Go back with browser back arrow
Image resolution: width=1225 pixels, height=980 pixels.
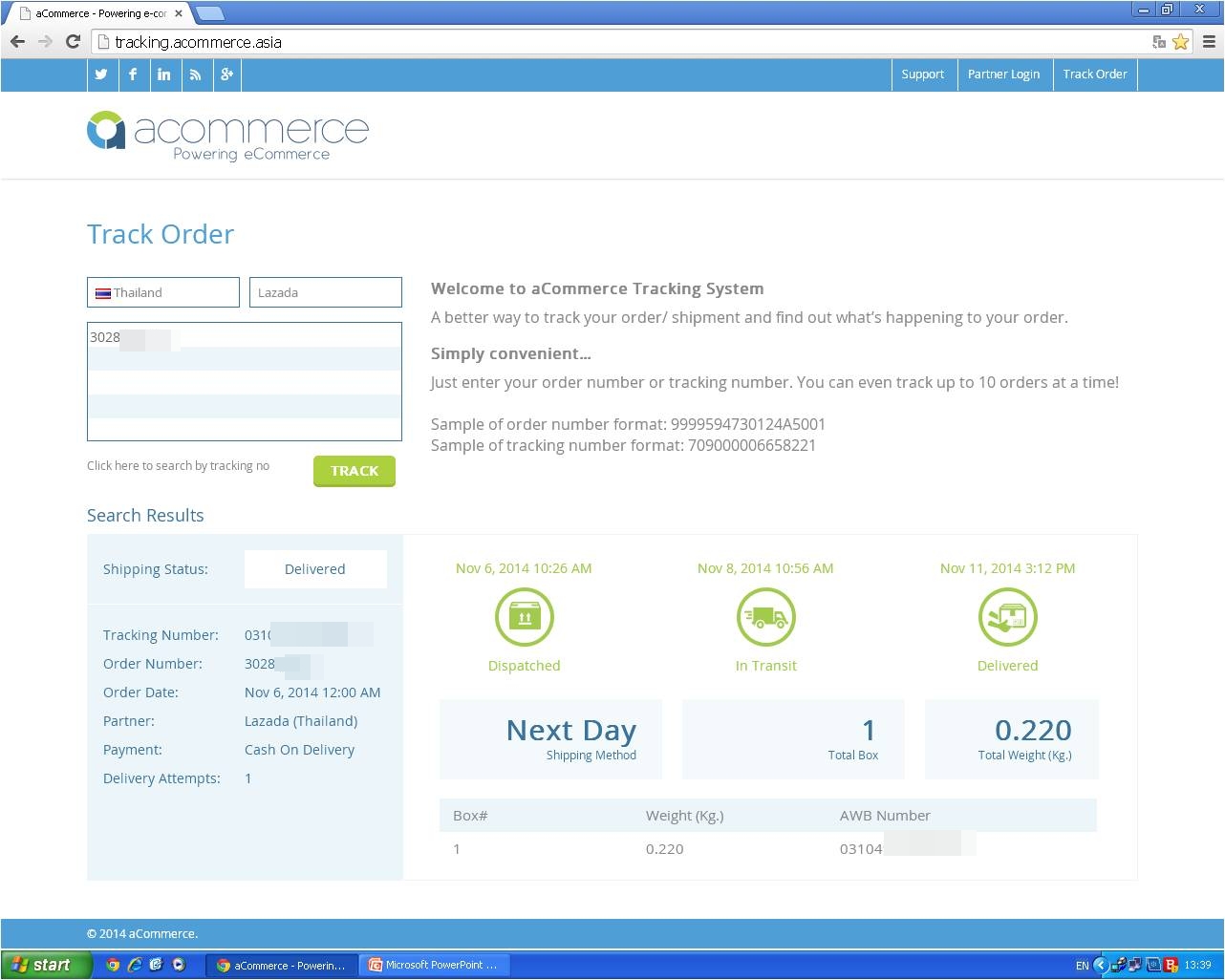point(17,41)
